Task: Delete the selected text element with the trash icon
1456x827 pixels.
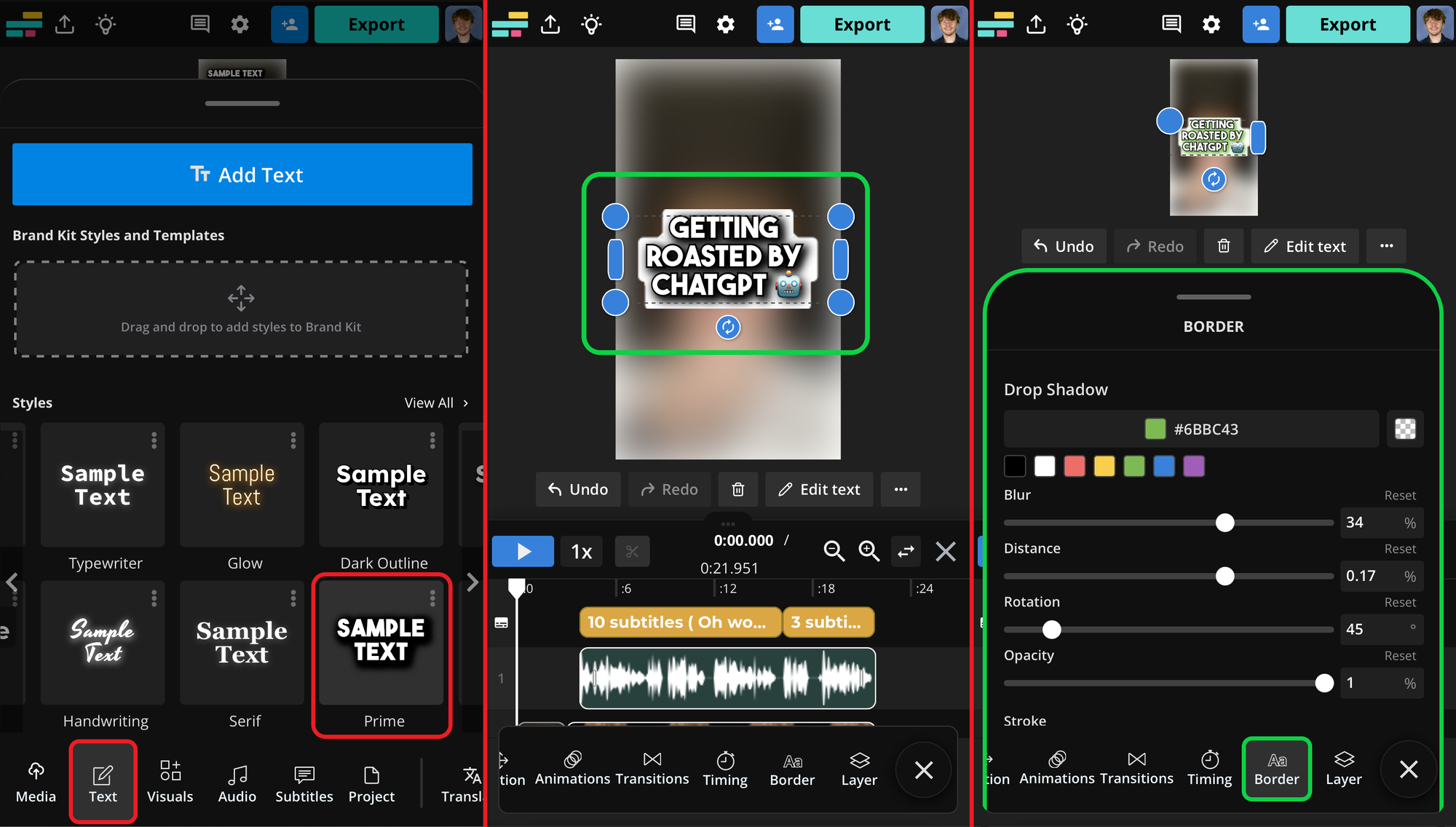Action: 737,489
